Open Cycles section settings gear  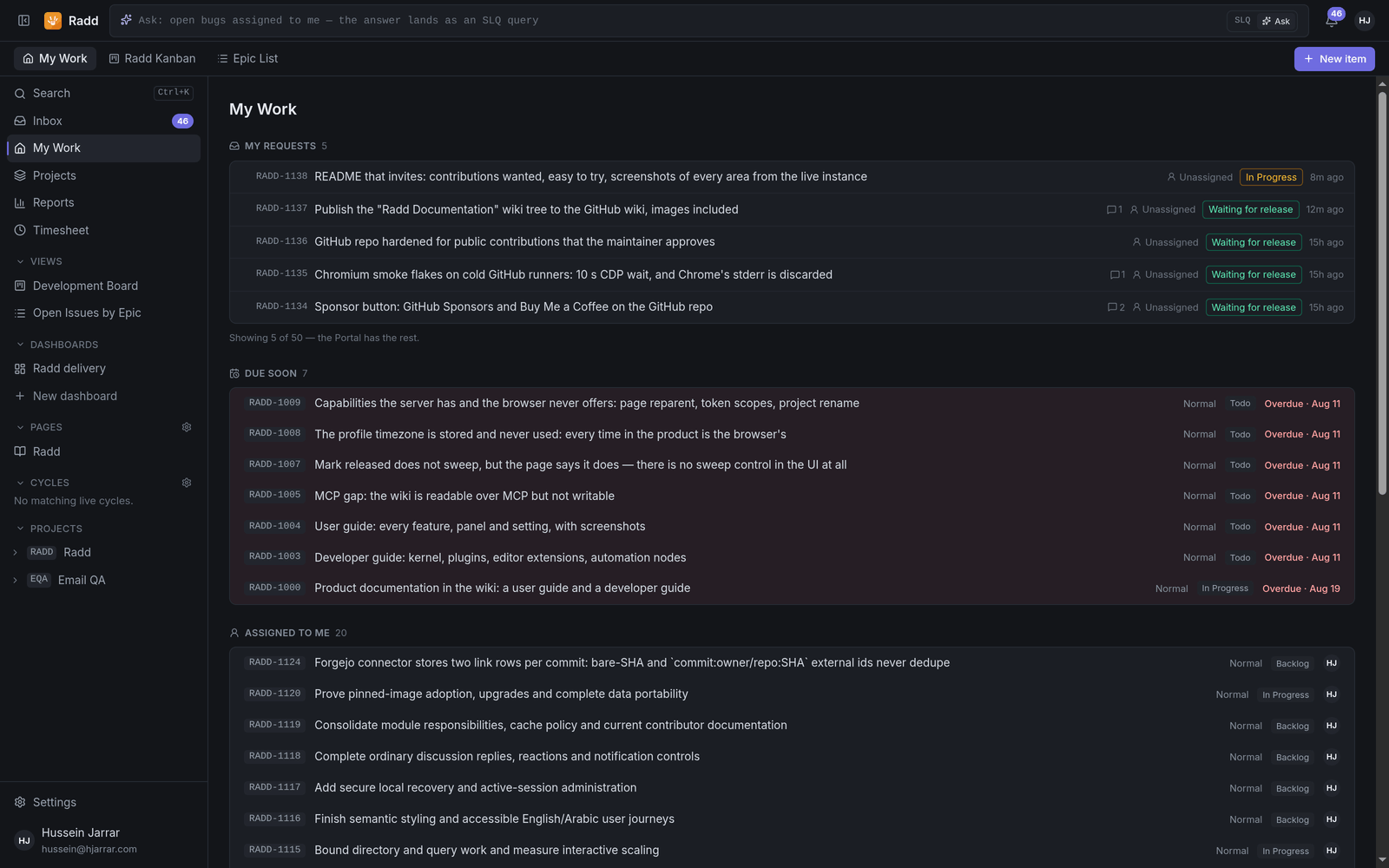coord(187,483)
